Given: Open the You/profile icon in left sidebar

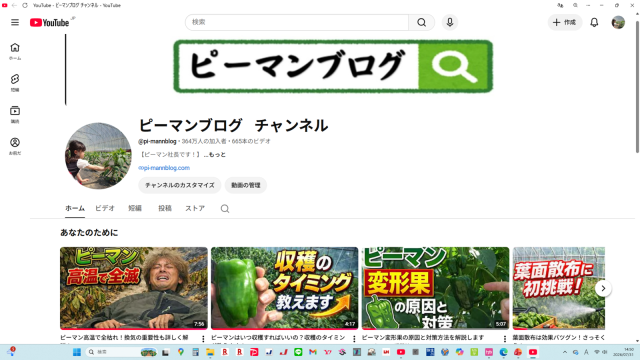Looking at the screenshot, I should coord(15,146).
